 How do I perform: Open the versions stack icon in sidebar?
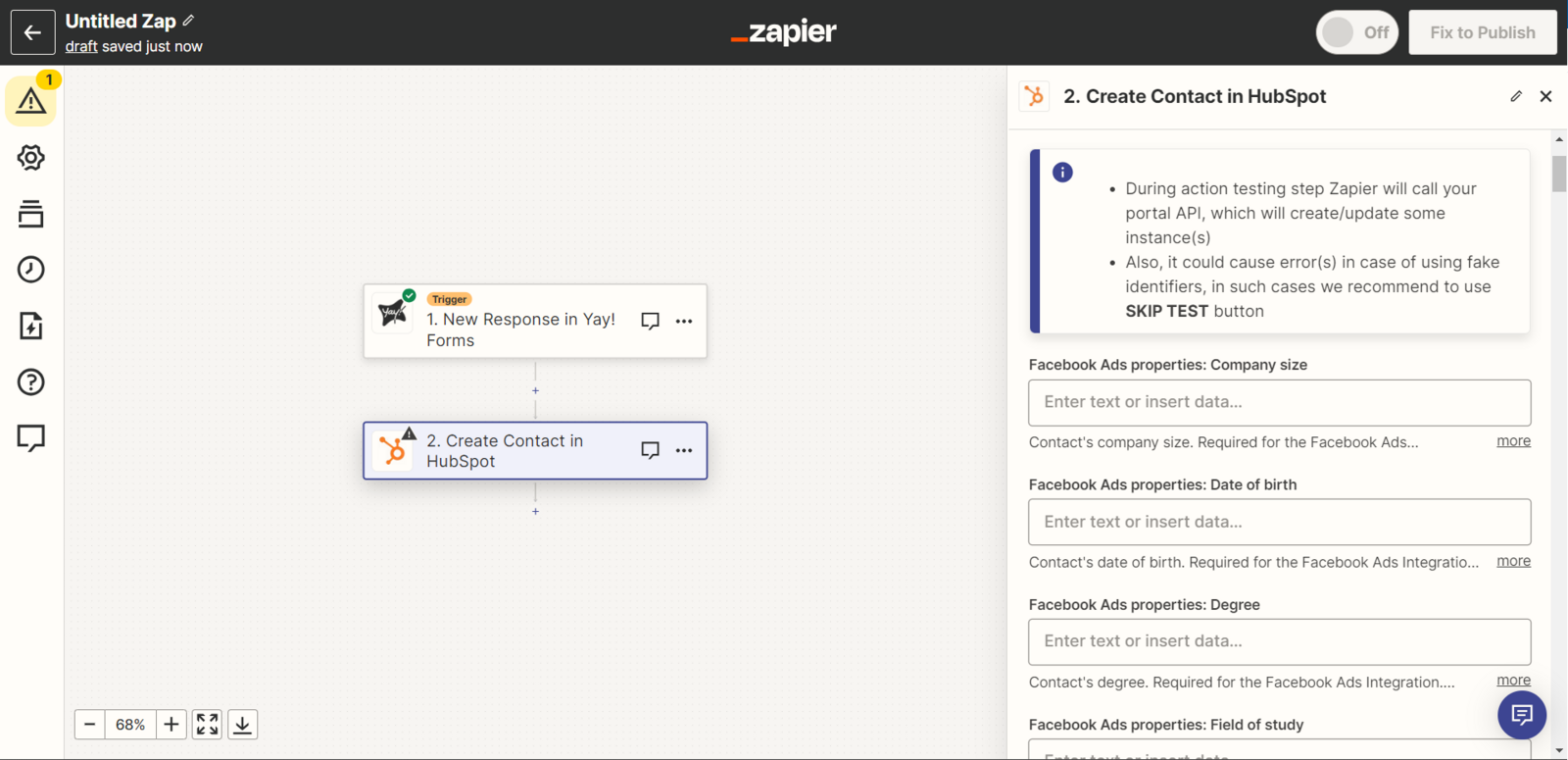tap(30, 214)
